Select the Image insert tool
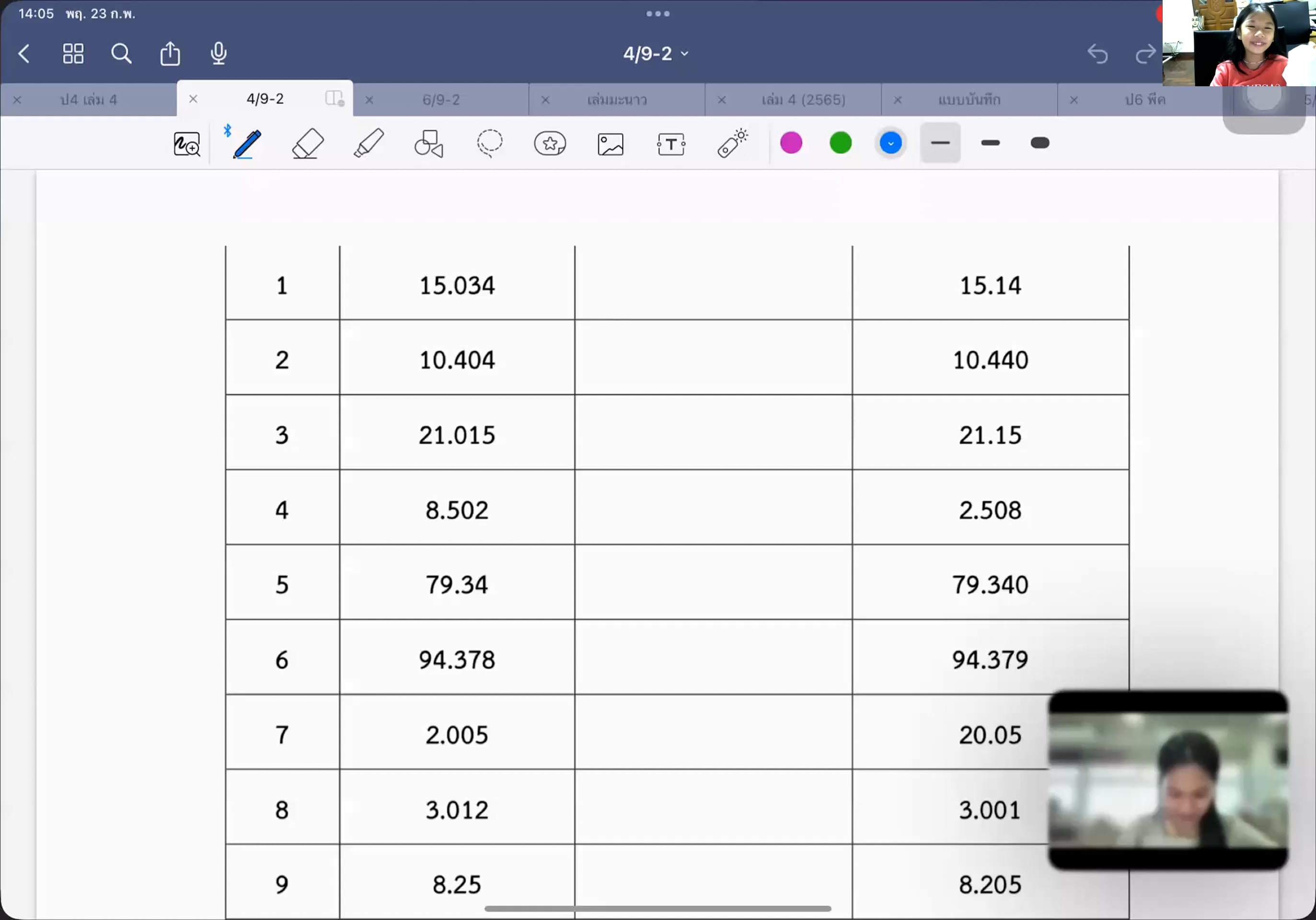This screenshot has width=1316, height=920. [x=611, y=144]
